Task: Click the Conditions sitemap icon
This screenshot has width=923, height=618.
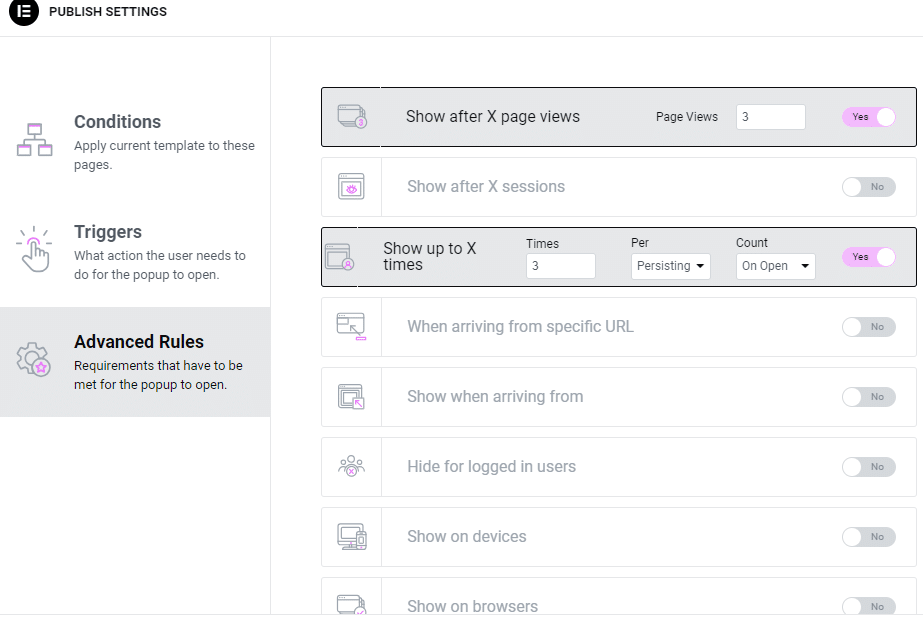Action: [34, 139]
